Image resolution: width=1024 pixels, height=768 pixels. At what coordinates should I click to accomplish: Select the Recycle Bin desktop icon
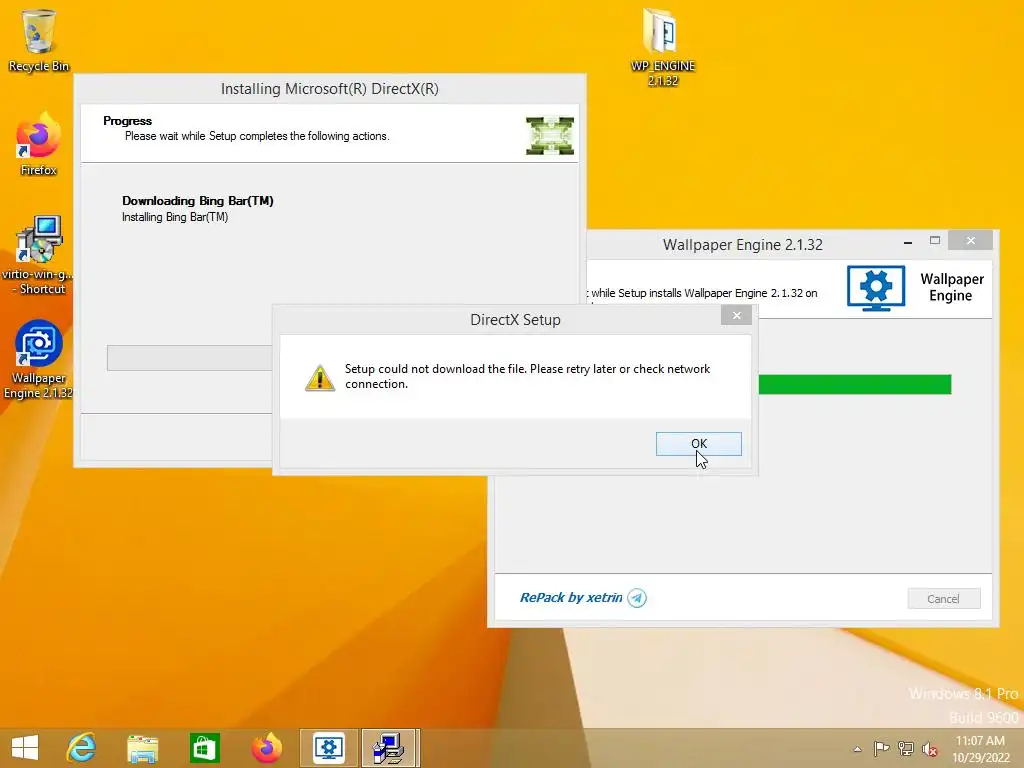point(39,40)
